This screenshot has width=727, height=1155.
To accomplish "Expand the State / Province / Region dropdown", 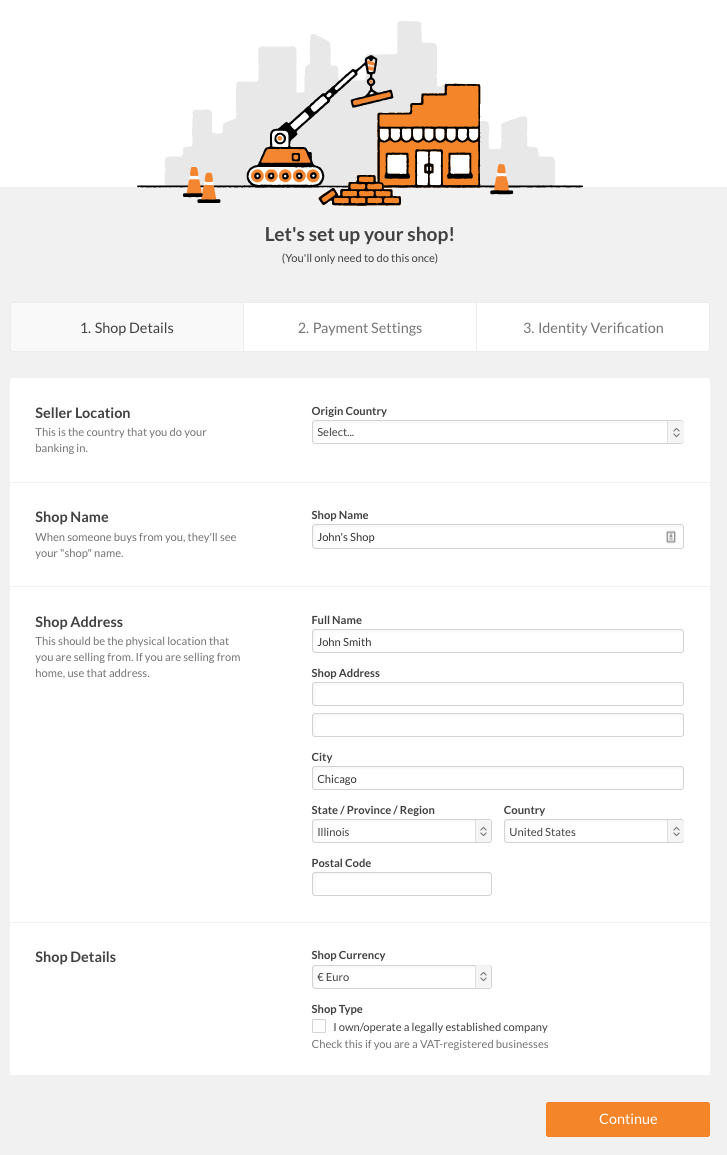I will click(x=401, y=832).
